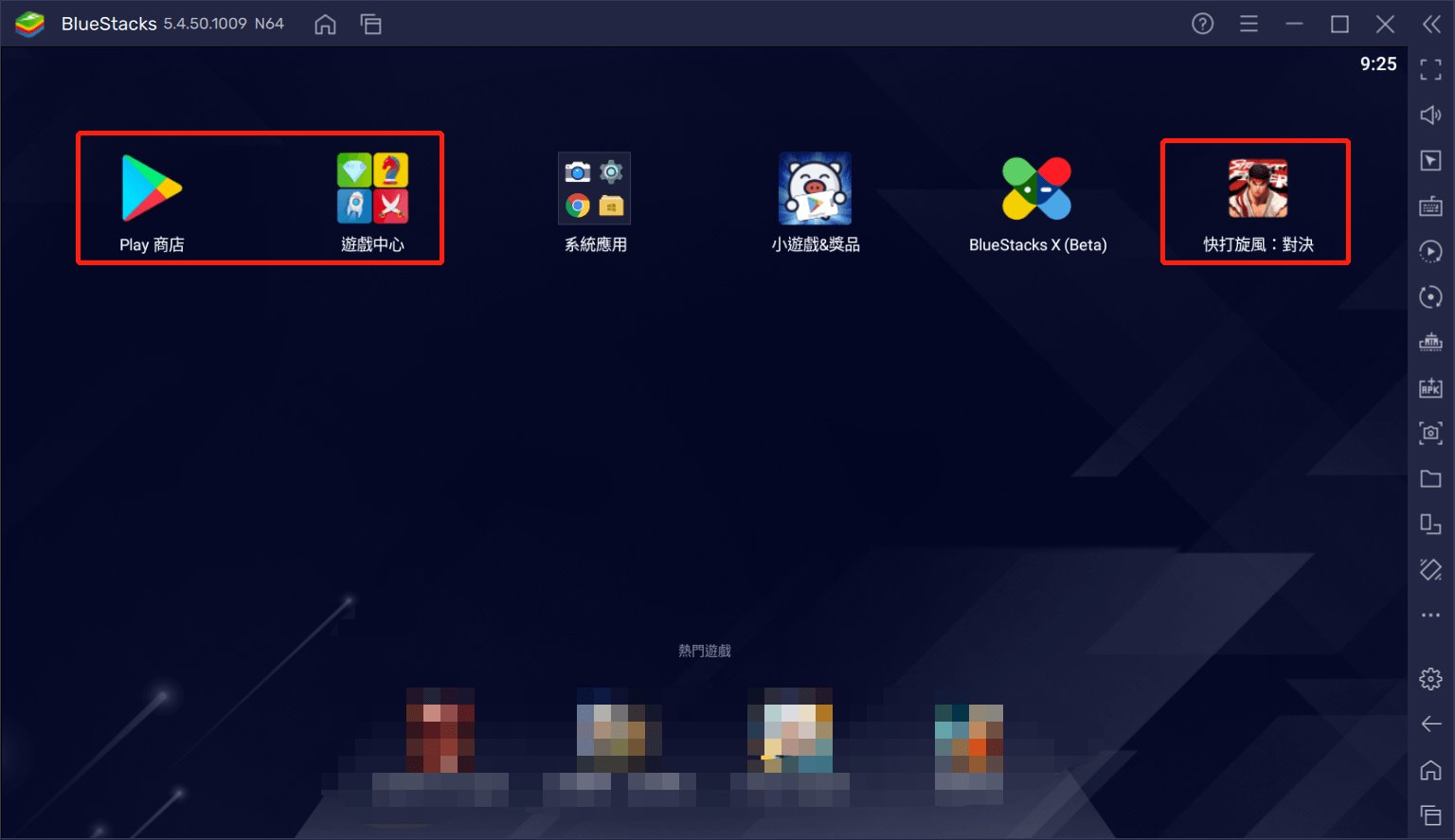Start the 快打旋風：對決 game
Image resolution: width=1455 pixels, height=840 pixels.
click(1258, 188)
